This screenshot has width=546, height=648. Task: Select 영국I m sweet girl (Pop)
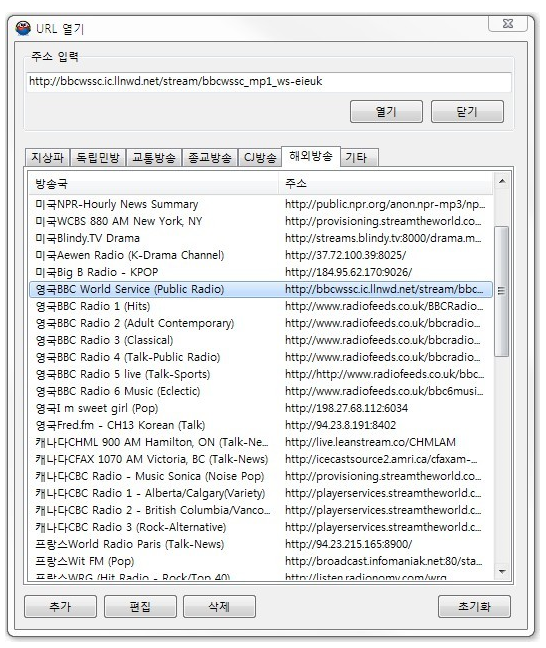tap(261, 408)
